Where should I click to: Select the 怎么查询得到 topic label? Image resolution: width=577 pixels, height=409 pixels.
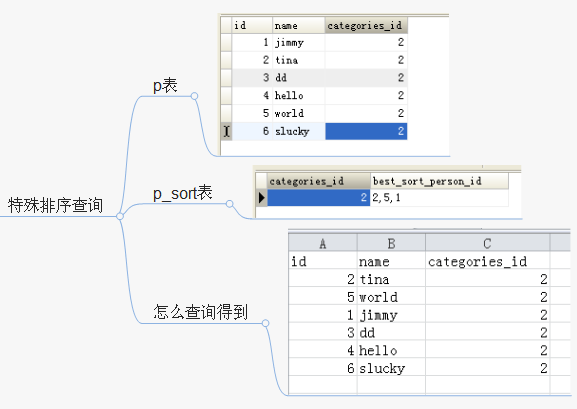click(x=201, y=312)
